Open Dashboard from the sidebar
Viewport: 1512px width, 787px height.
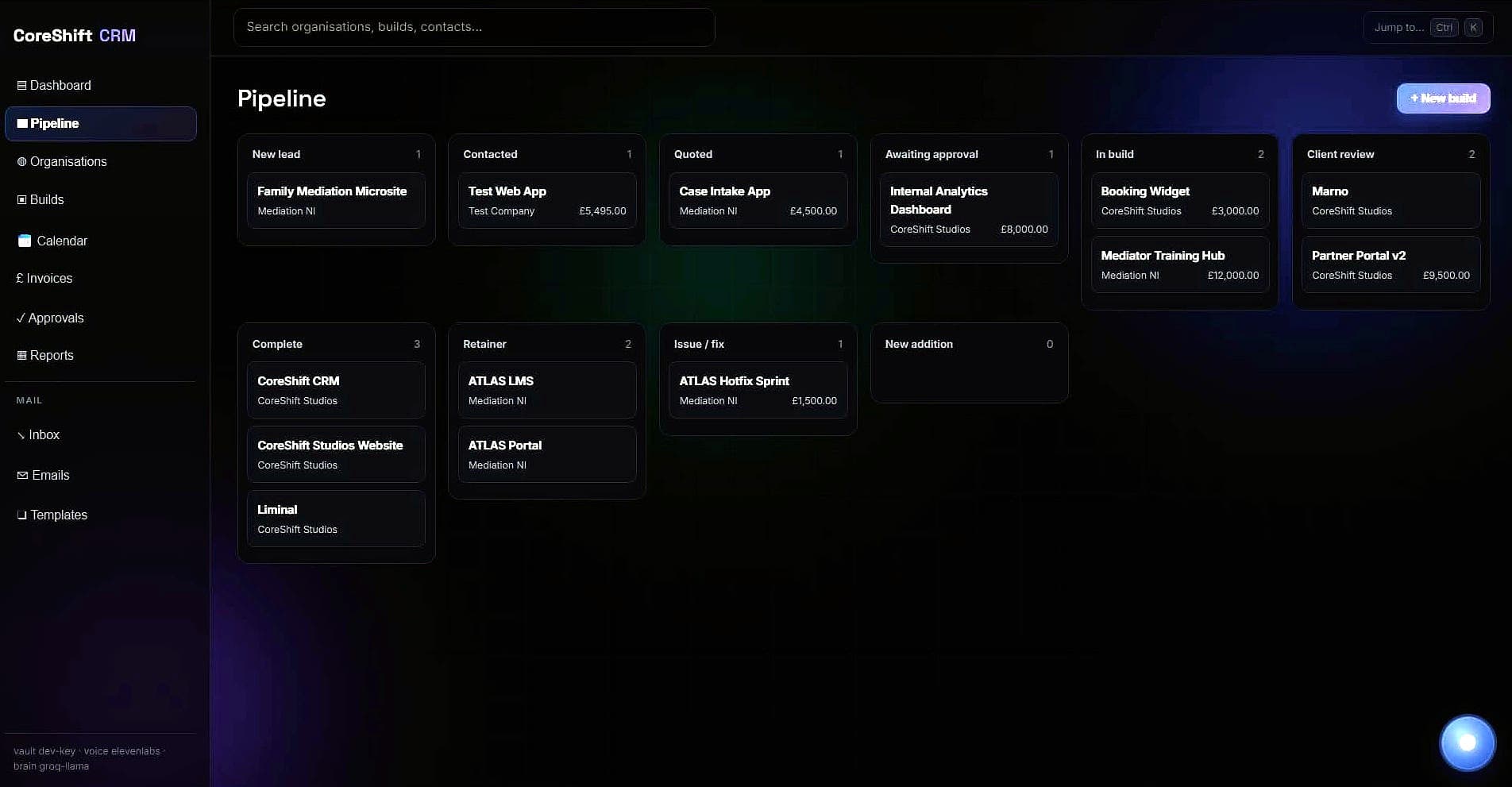(x=100, y=86)
